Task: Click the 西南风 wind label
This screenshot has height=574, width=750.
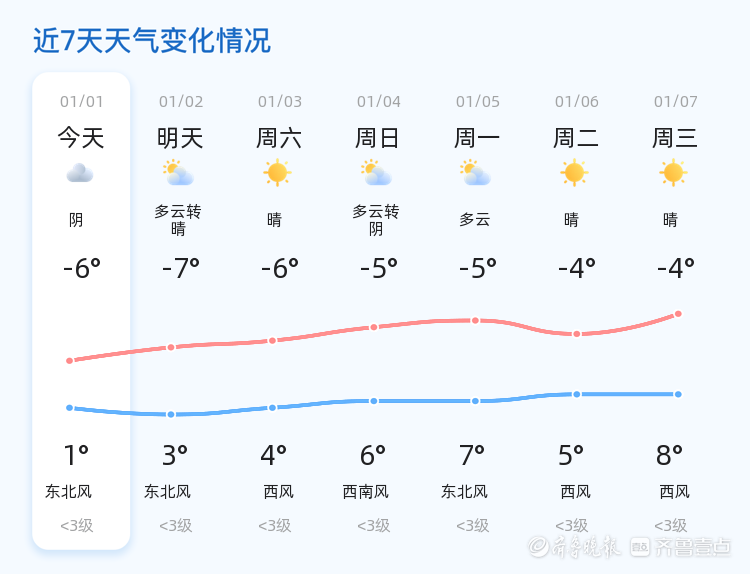Action: (x=366, y=492)
